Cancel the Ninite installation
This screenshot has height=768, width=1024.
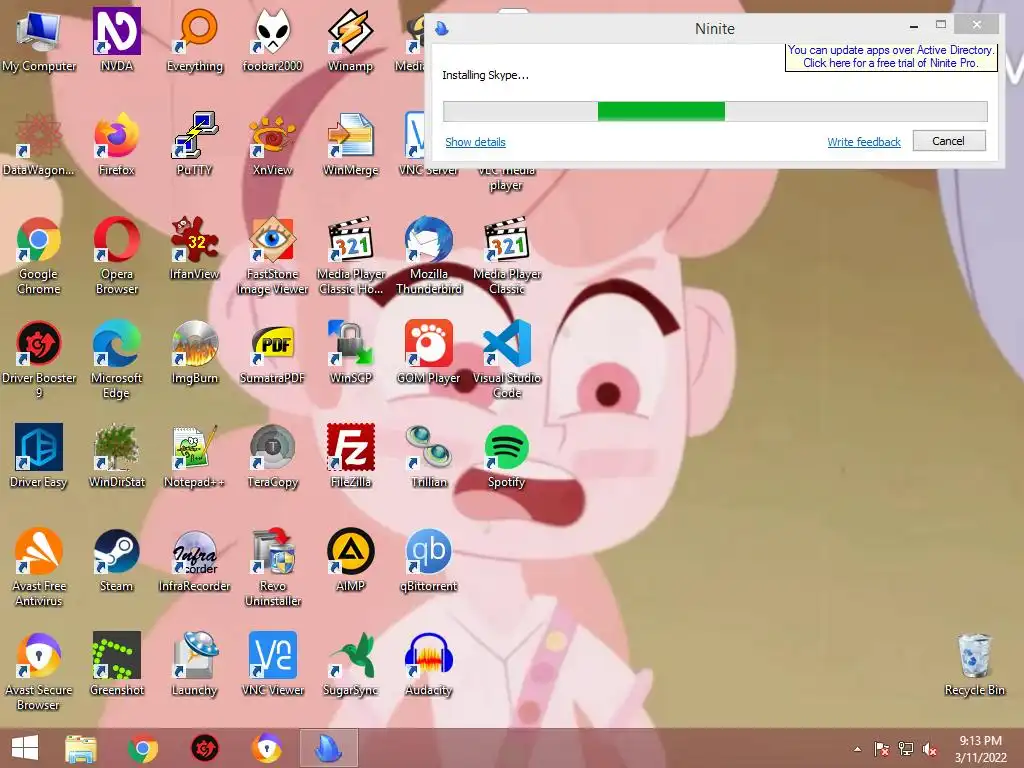[x=948, y=141]
